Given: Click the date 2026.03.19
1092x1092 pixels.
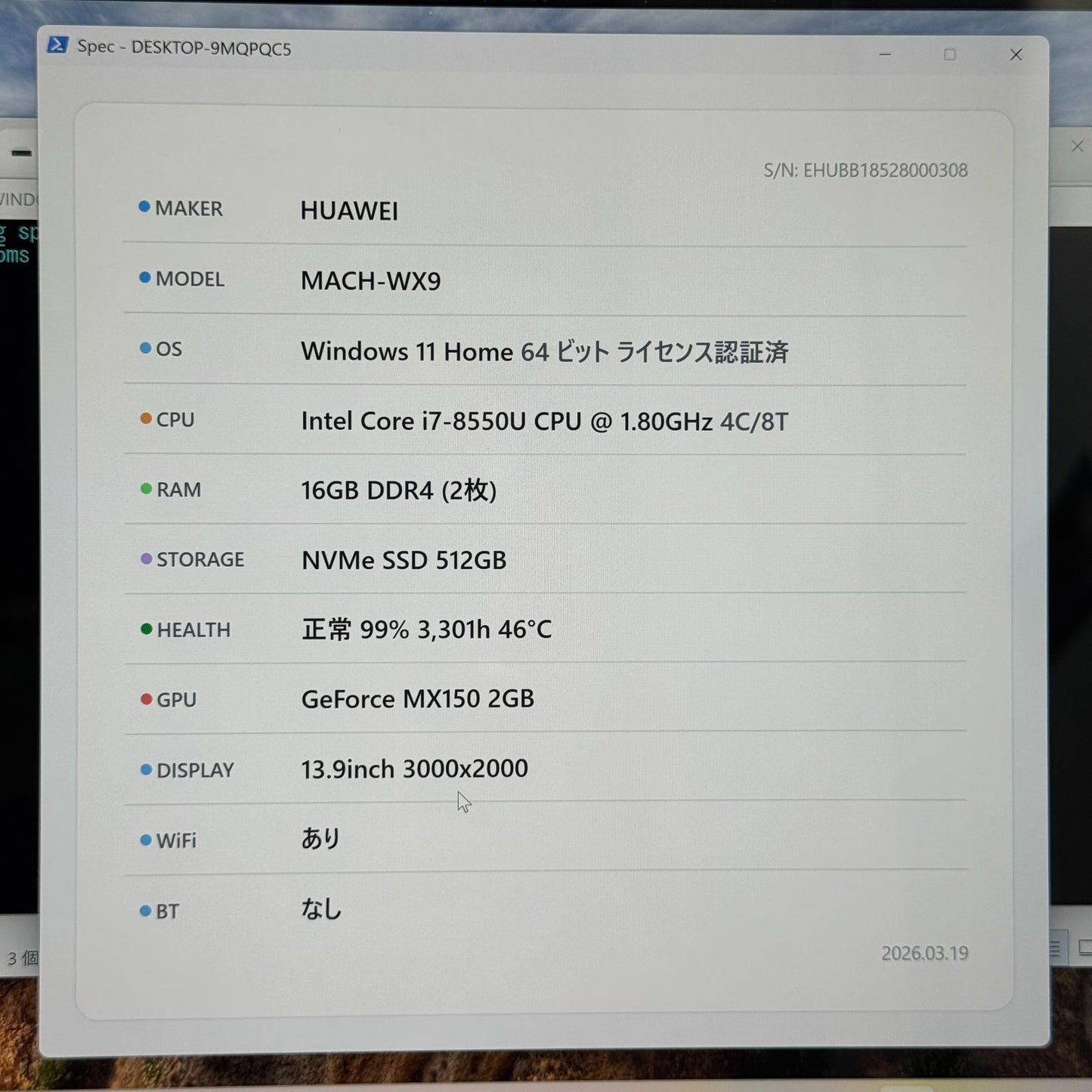Looking at the screenshot, I should point(925,953).
